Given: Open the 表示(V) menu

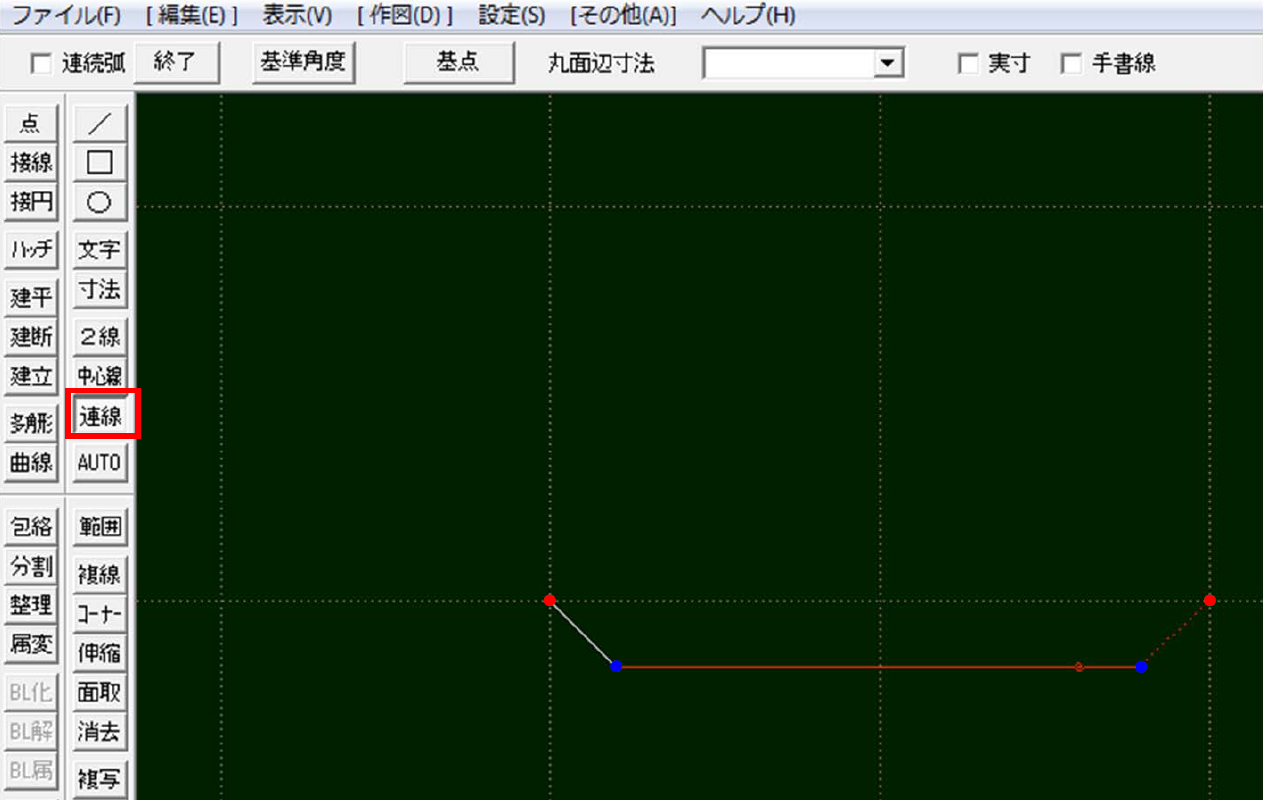Looking at the screenshot, I should coord(297,15).
